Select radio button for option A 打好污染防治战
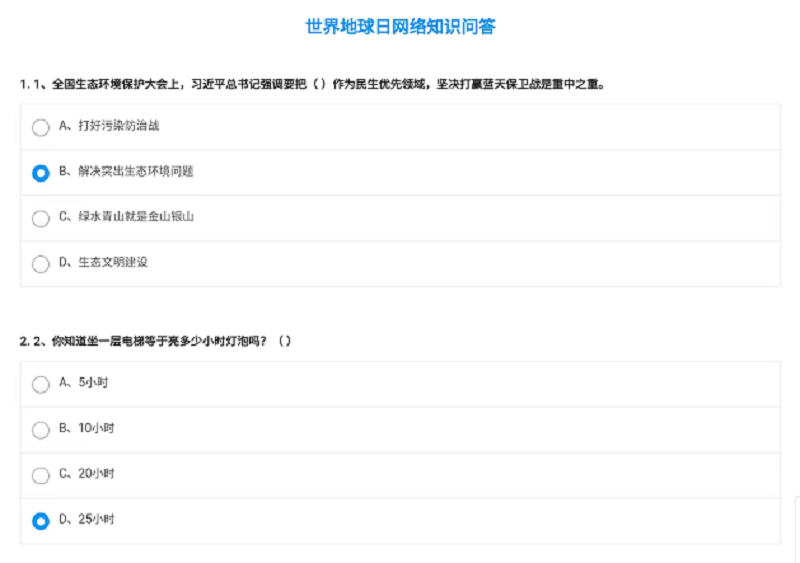The height and width of the screenshot is (563, 800). (40, 127)
